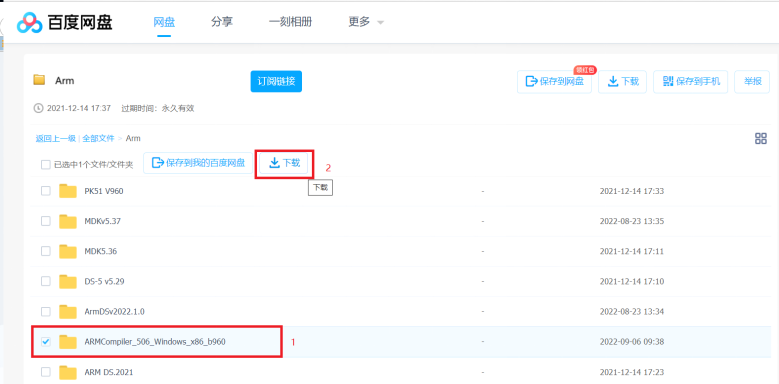Click the 2022-08-23 13:35 date
The image size is (779, 384).
pyautogui.click(x=632, y=222)
